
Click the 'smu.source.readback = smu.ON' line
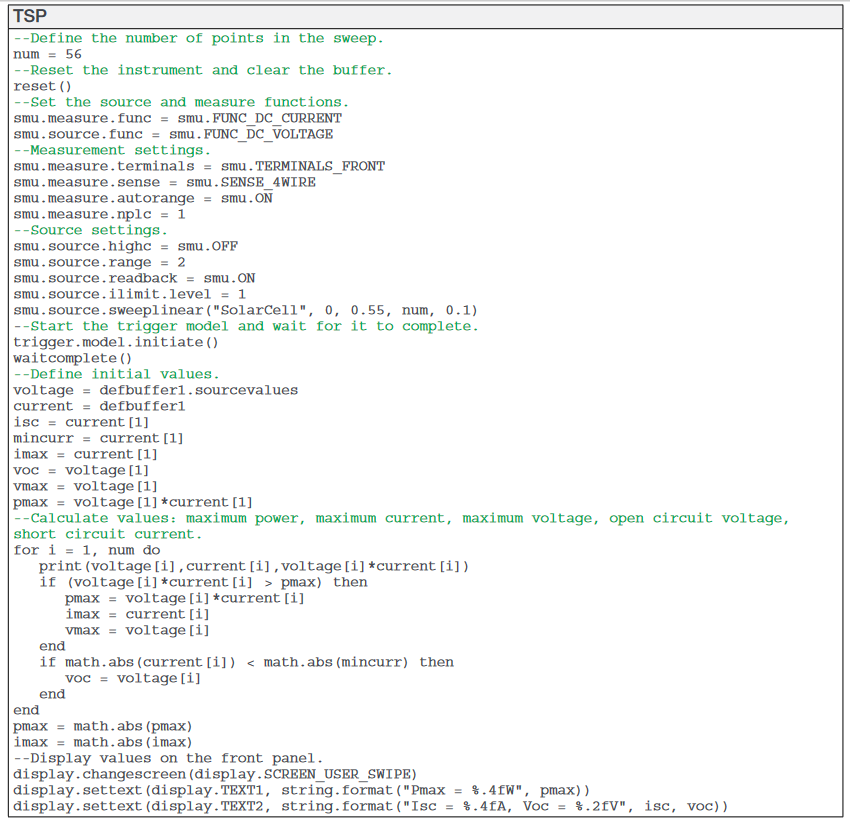pyautogui.click(x=134, y=278)
